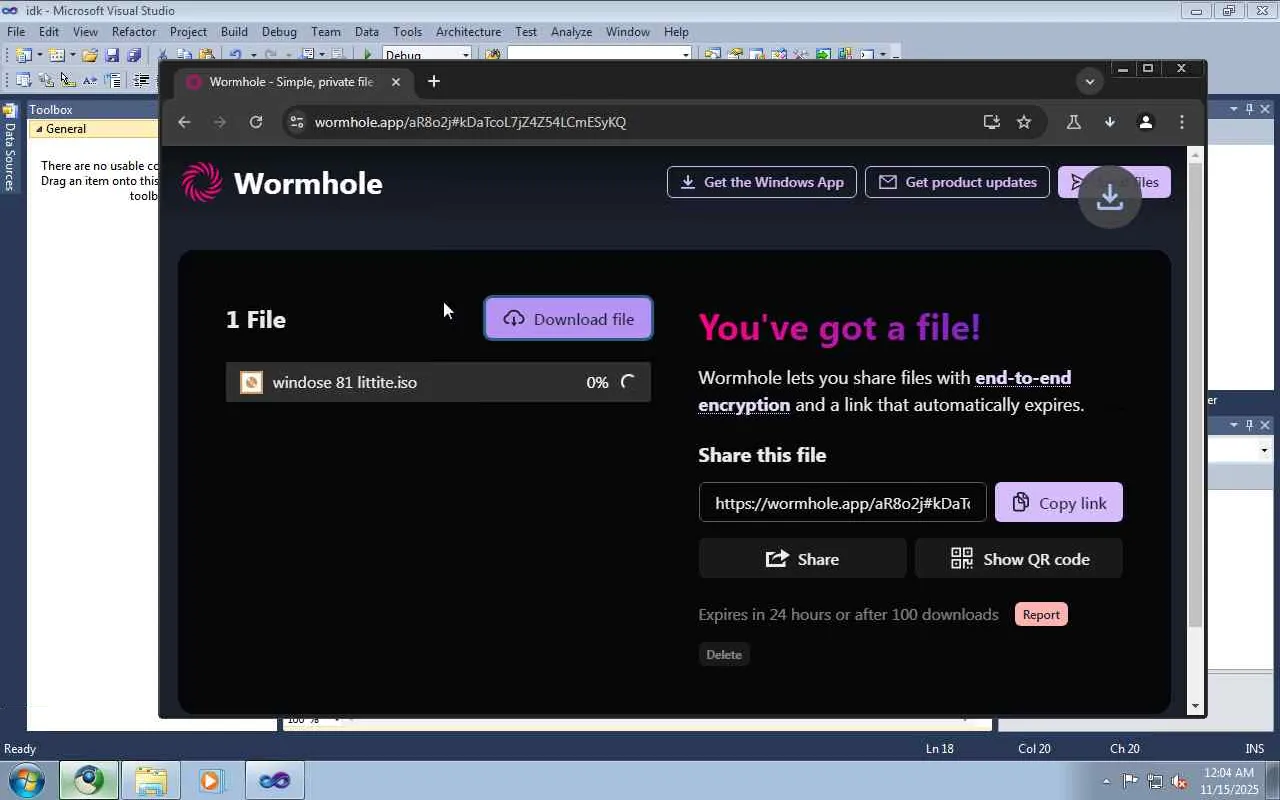Click the windose 81 littite.iso file icon
The image size is (1280, 800).
pos(251,382)
